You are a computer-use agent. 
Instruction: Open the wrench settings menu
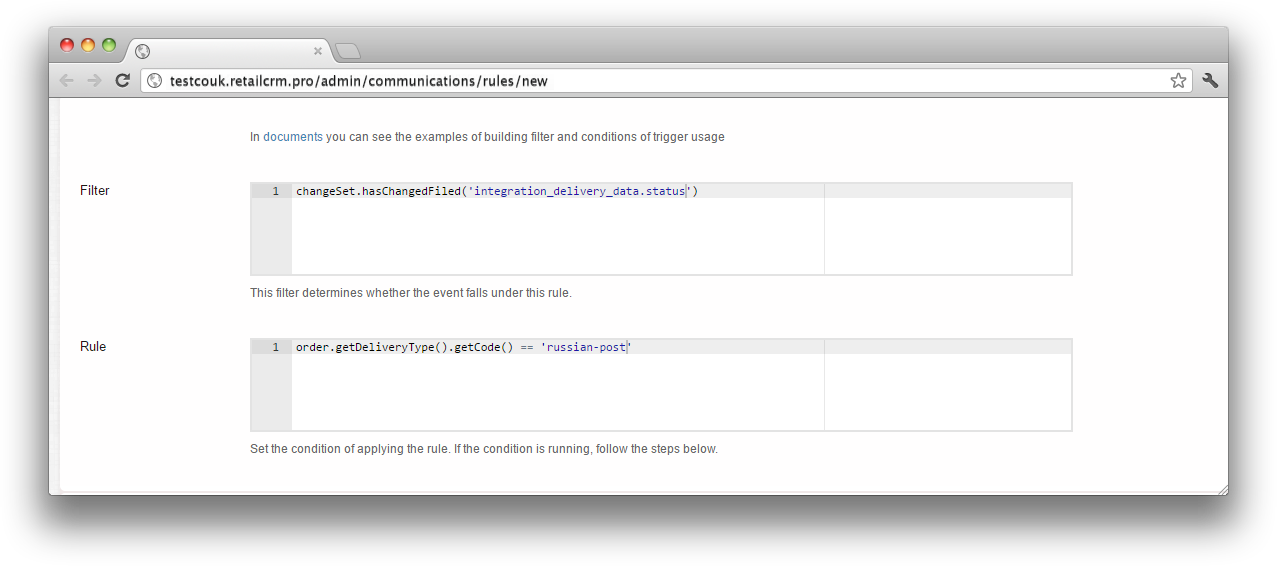click(x=1210, y=81)
